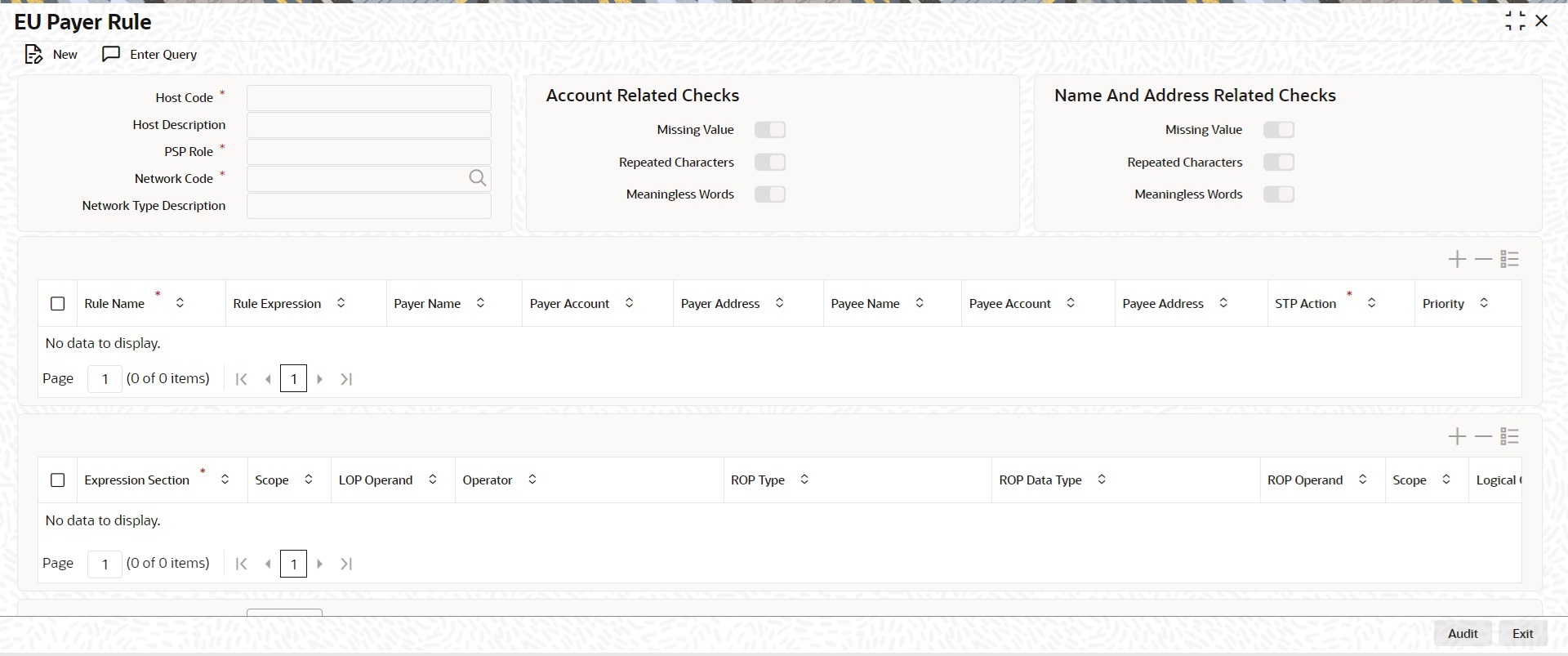This screenshot has height=656, width=1568.
Task: Click the Audit button
Action: tap(1463, 634)
